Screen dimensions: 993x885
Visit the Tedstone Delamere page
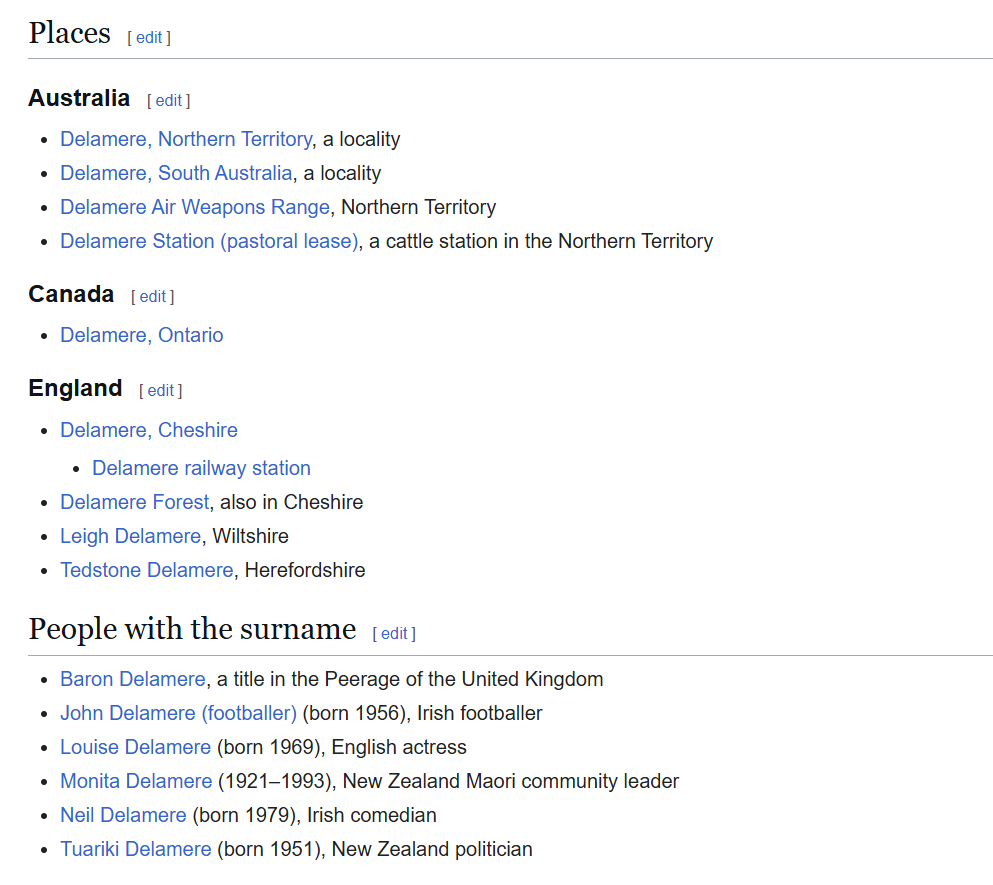[x=146, y=570]
